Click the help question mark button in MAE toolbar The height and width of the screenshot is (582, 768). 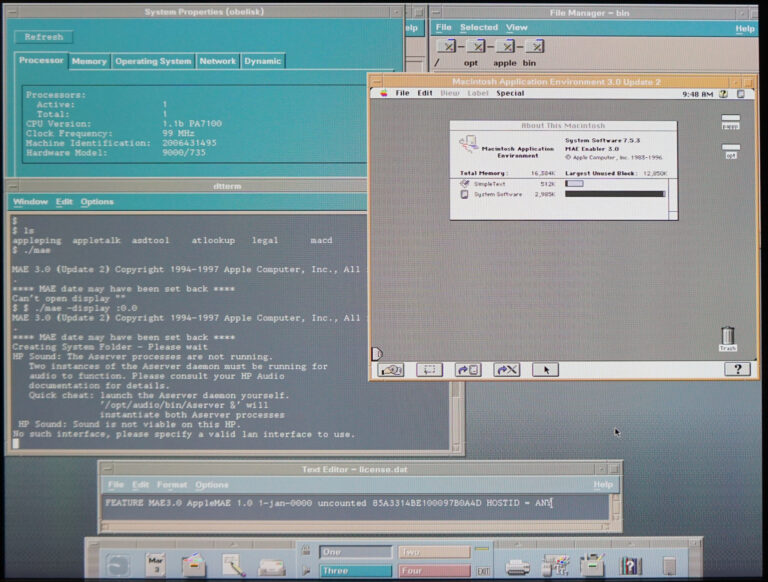[x=736, y=369]
